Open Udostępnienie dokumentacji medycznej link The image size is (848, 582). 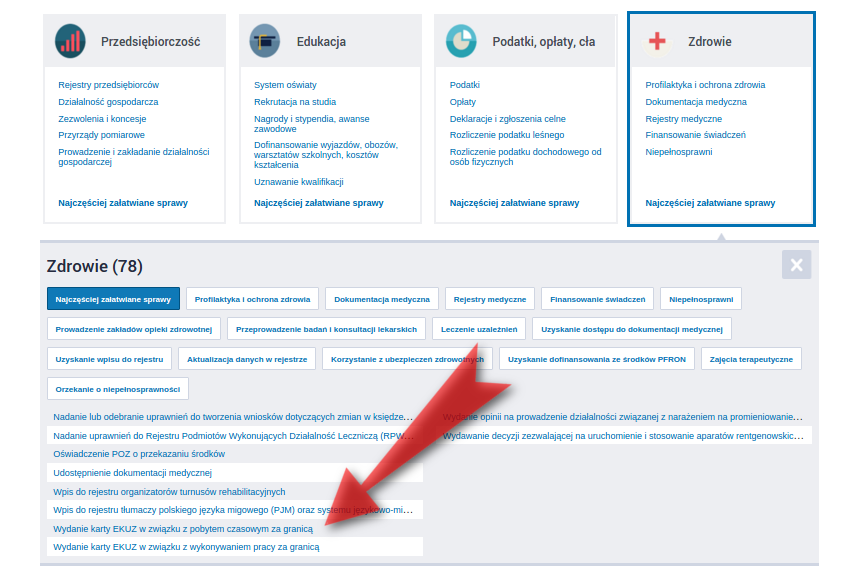tap(132, 473)
